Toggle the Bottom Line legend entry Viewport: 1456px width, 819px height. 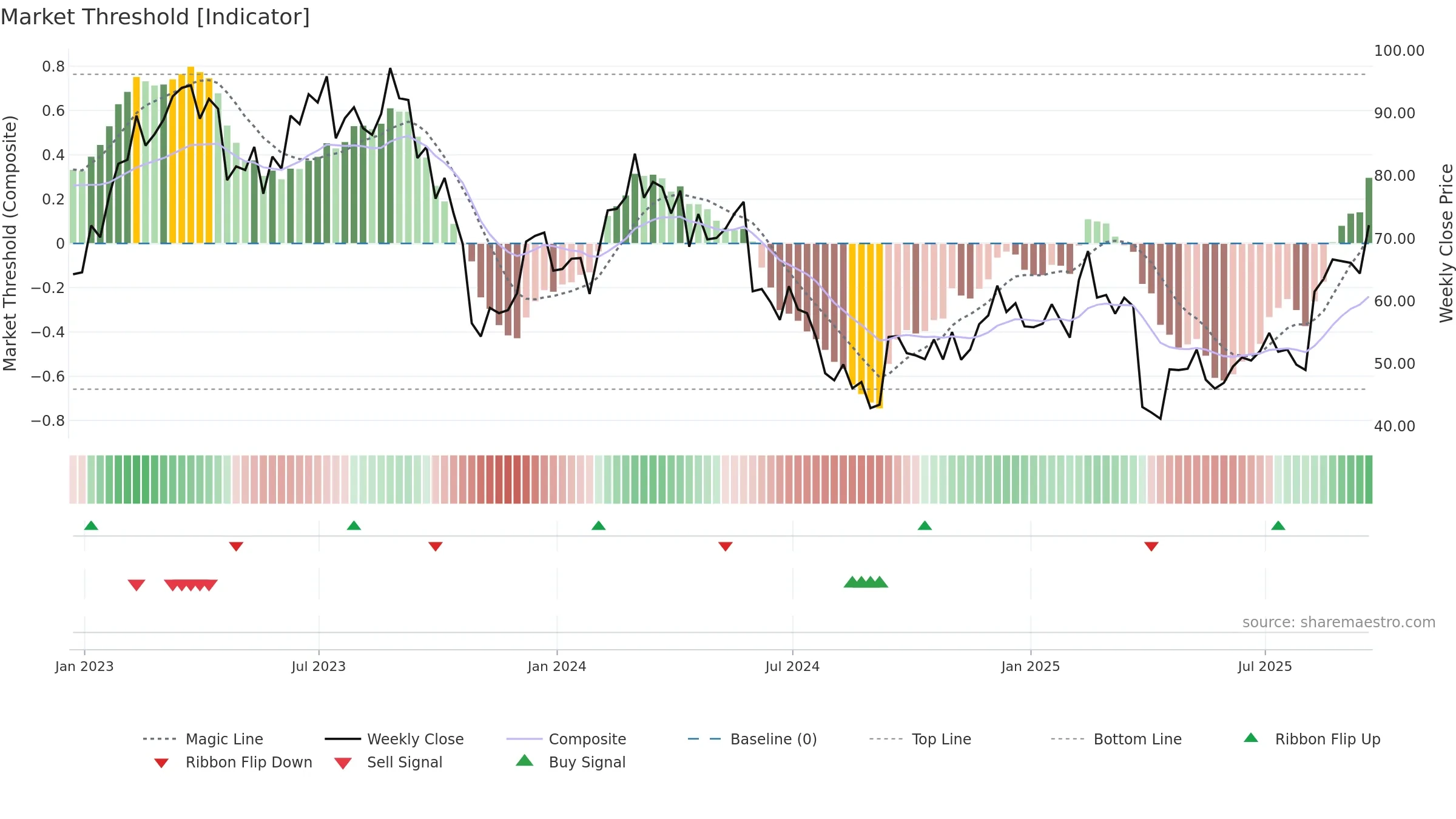pos(1116,739)
